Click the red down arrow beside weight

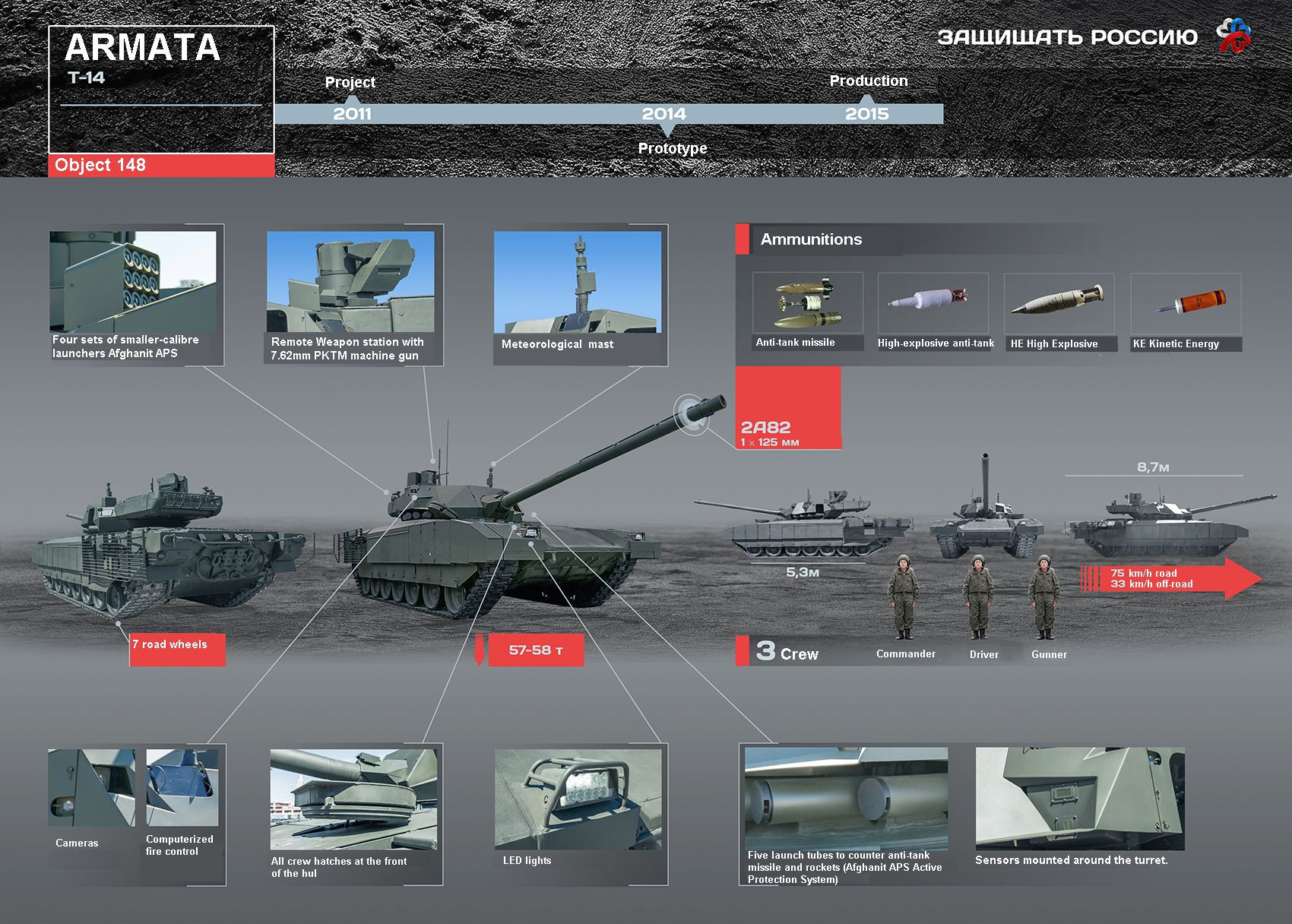click(479, 652)
